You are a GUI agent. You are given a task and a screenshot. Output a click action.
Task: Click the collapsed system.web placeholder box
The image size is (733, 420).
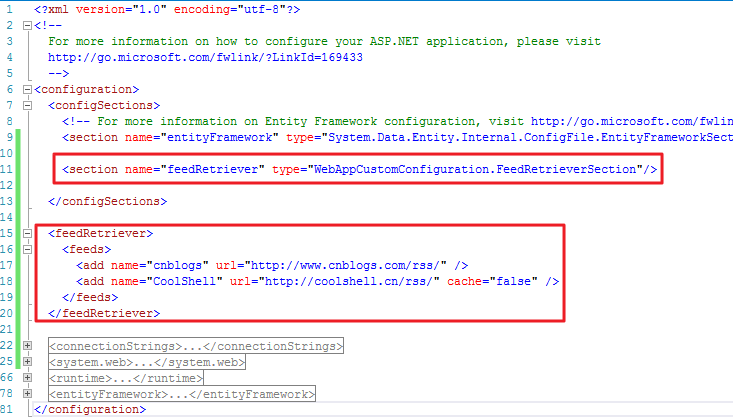(x=147, y=362)
